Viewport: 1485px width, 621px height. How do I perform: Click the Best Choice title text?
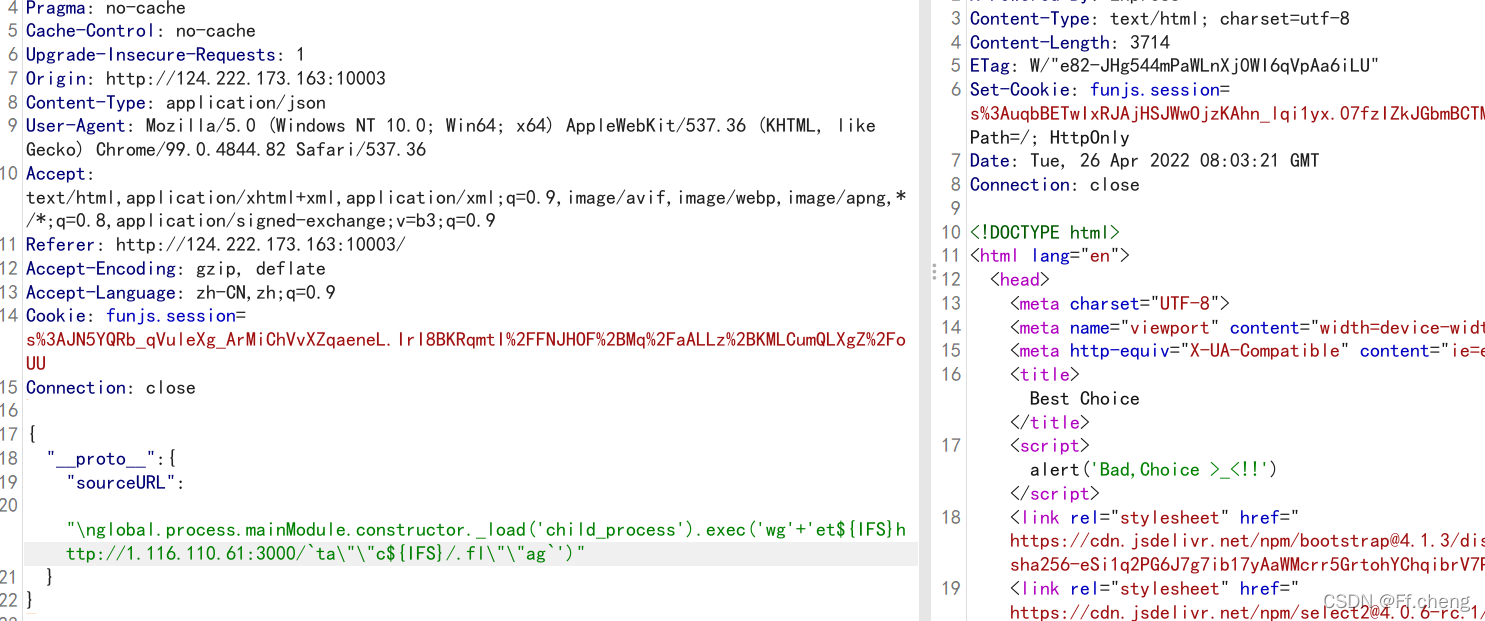coord(1085,399)
